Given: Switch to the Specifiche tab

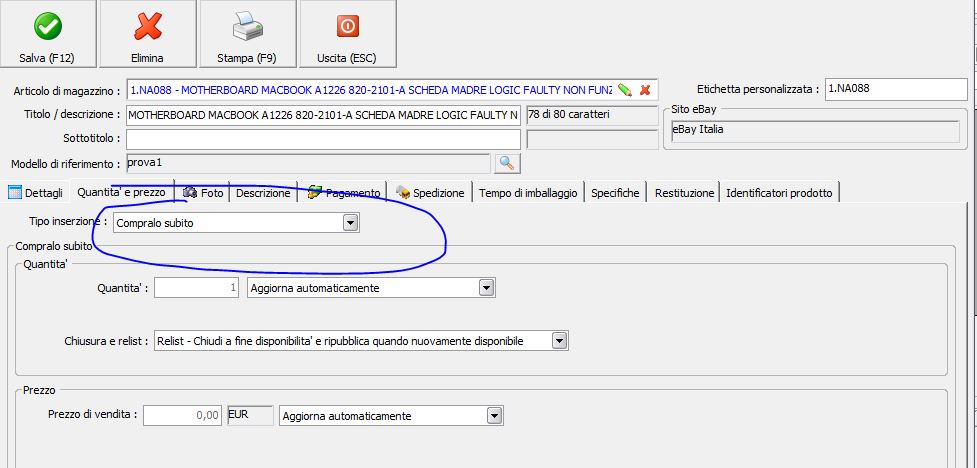Looking at the screenshot, I should [x=615, y=193].
